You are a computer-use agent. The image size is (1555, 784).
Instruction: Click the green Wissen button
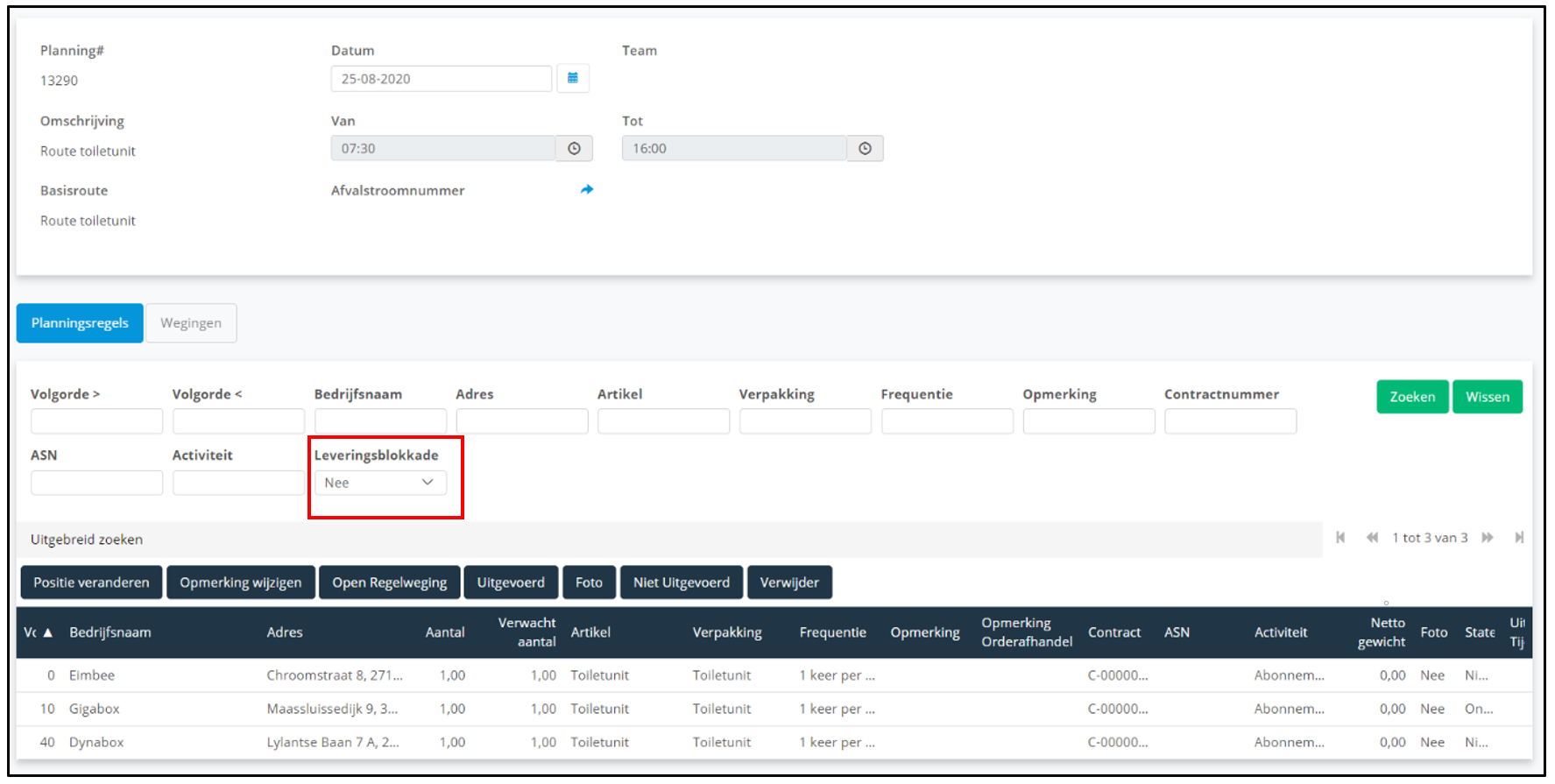pyautogui.click(x=1488, y=397)
